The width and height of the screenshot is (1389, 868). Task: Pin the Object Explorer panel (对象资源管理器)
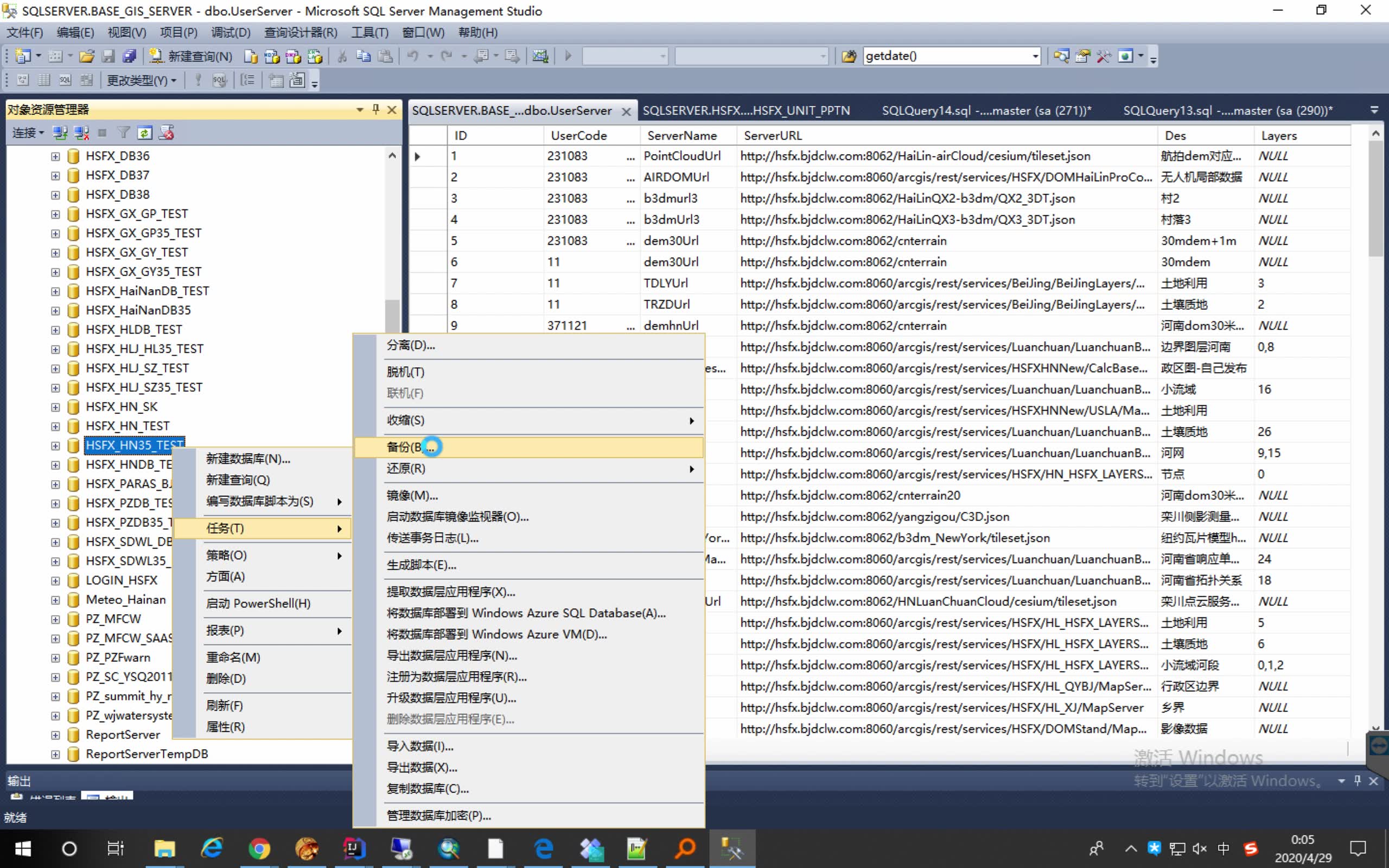pos(376,109)
